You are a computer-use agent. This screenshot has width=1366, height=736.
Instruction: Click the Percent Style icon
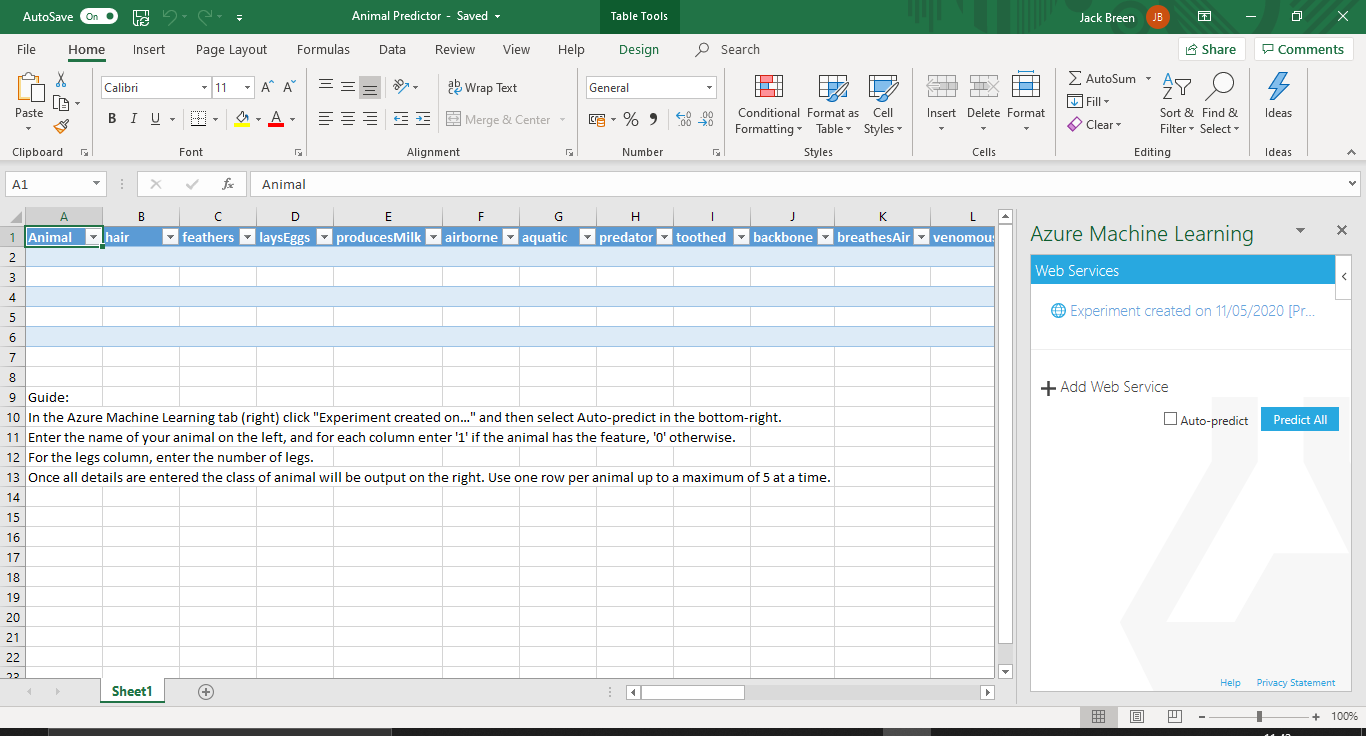[630, 118]
